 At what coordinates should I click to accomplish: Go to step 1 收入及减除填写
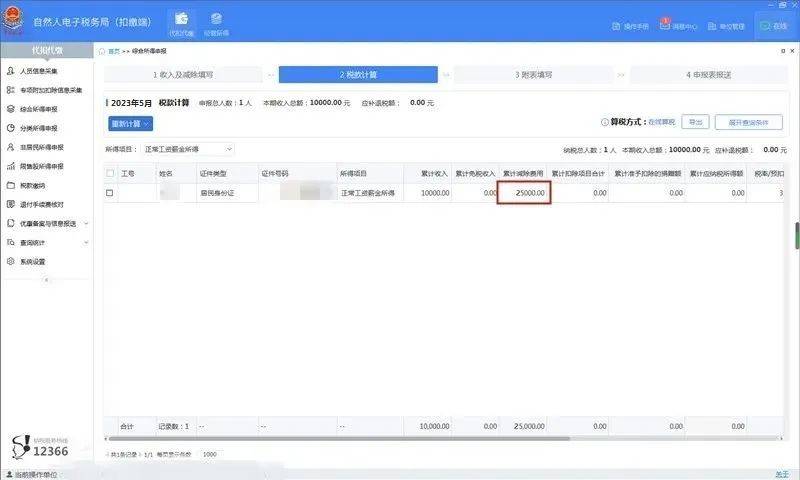point(184,75)
